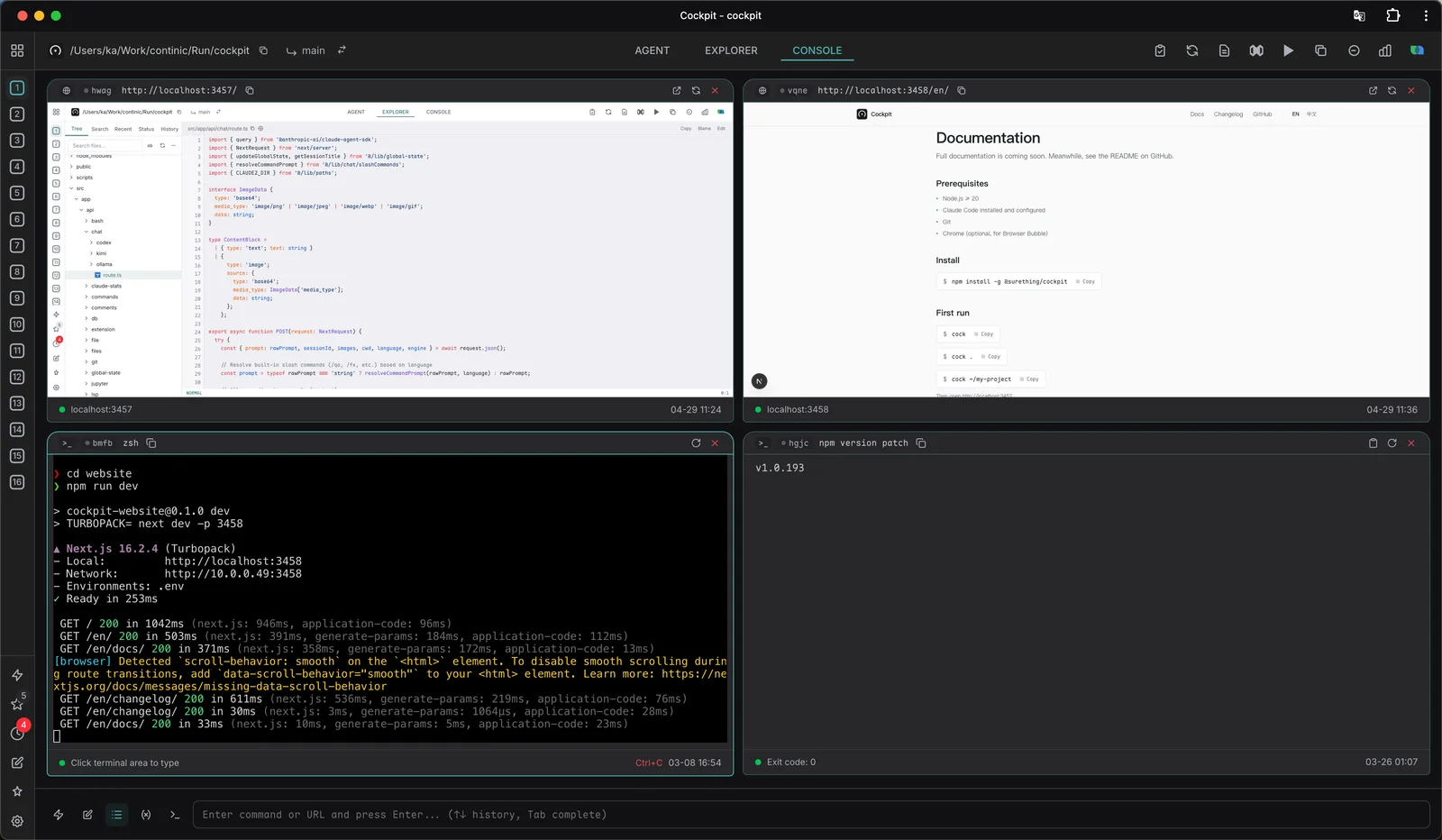Toggle terminal prompt mode in bottom bar
Viewport: 1442px width, 840px height.
click(x=175, y=814)
